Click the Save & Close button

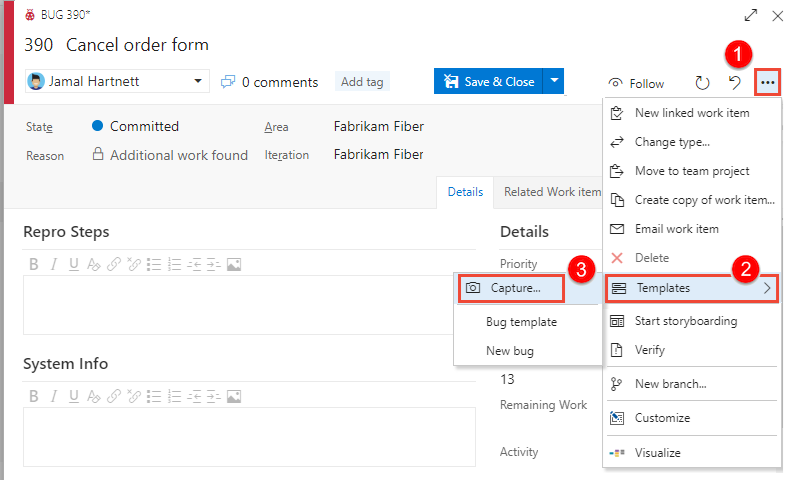point(488,81)
